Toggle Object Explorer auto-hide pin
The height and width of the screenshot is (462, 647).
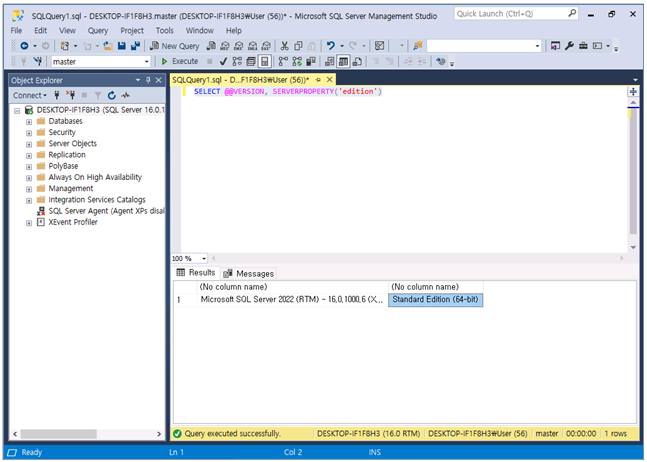148,80
